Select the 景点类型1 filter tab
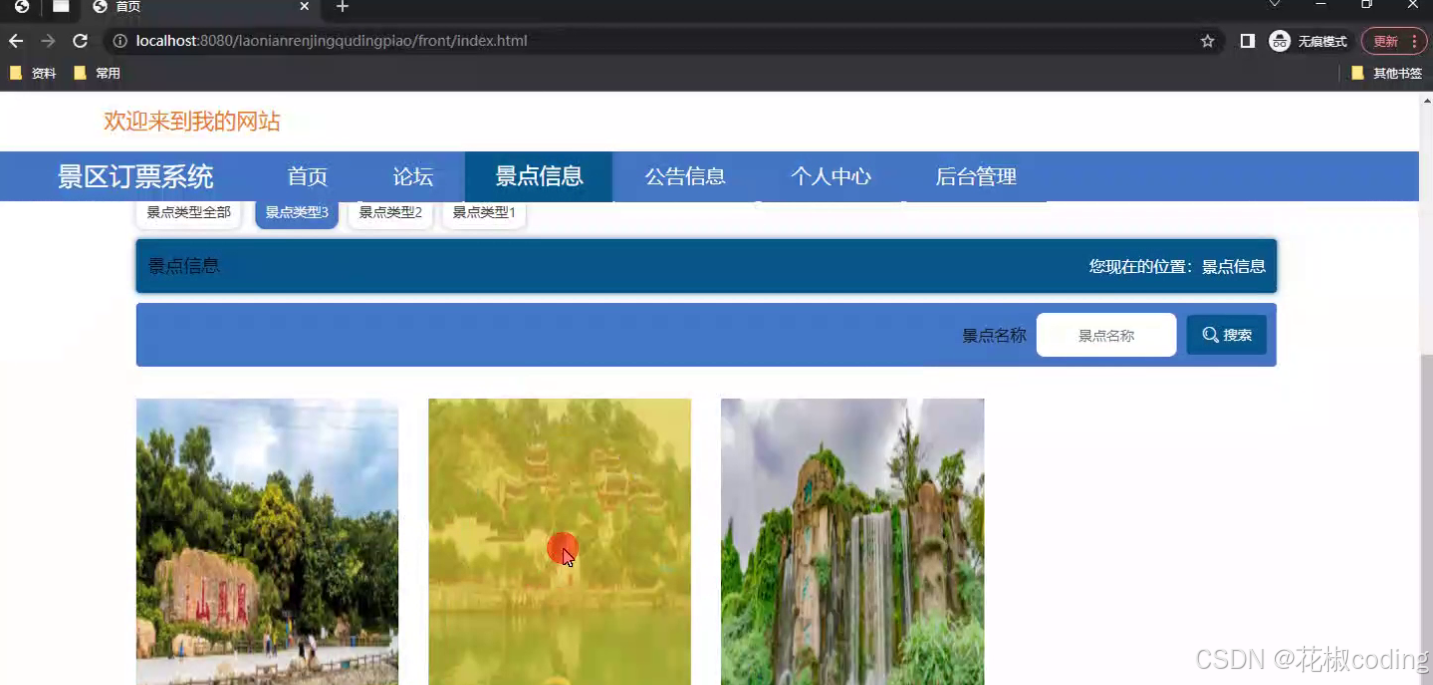The height and width of the screenshot is (685, 1433). tap(483, 212)
